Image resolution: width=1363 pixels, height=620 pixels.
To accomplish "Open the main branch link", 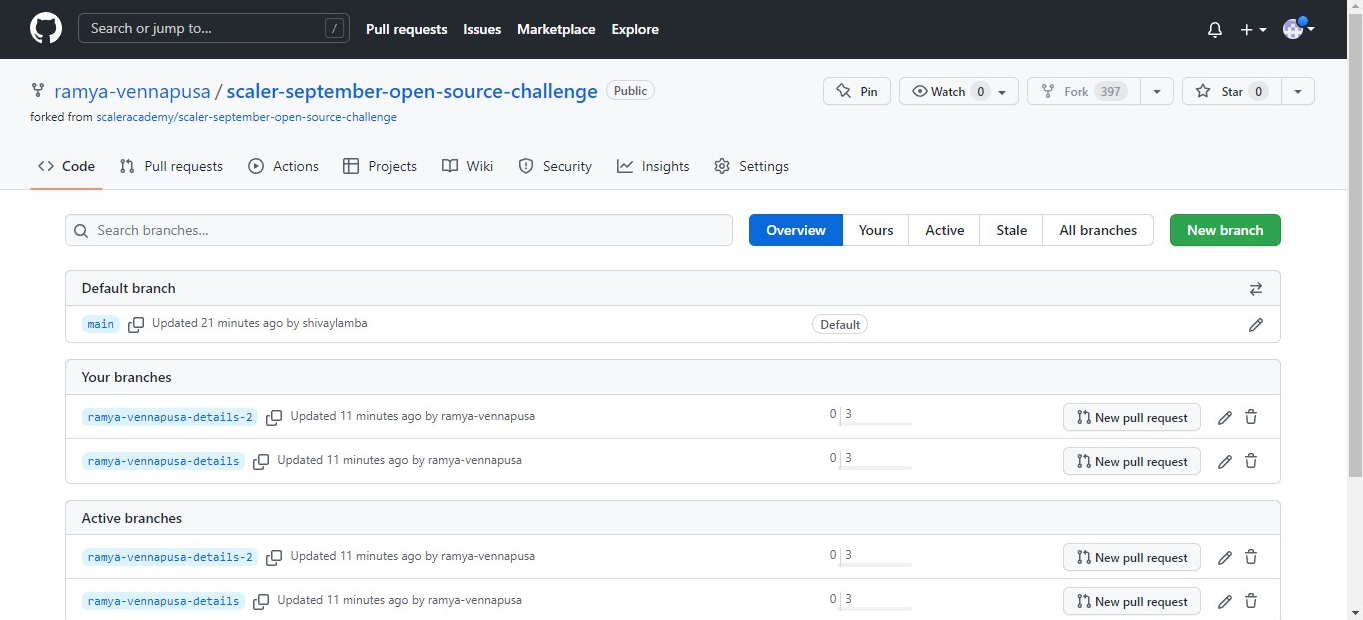I will pyautogui.click(x=101, y=324).
